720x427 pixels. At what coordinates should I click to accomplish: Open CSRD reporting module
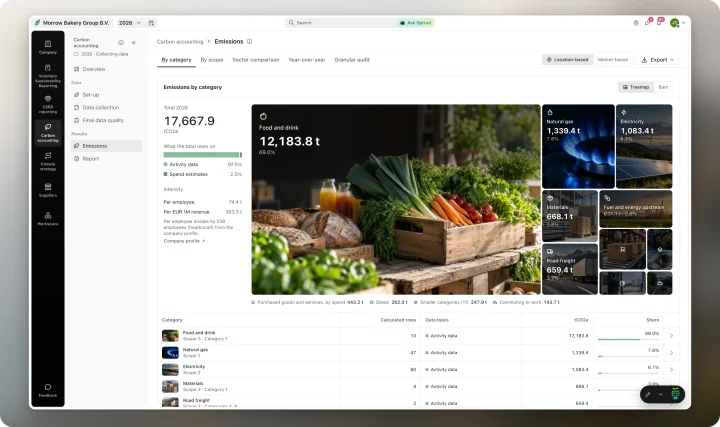click(x=48, y=104)
